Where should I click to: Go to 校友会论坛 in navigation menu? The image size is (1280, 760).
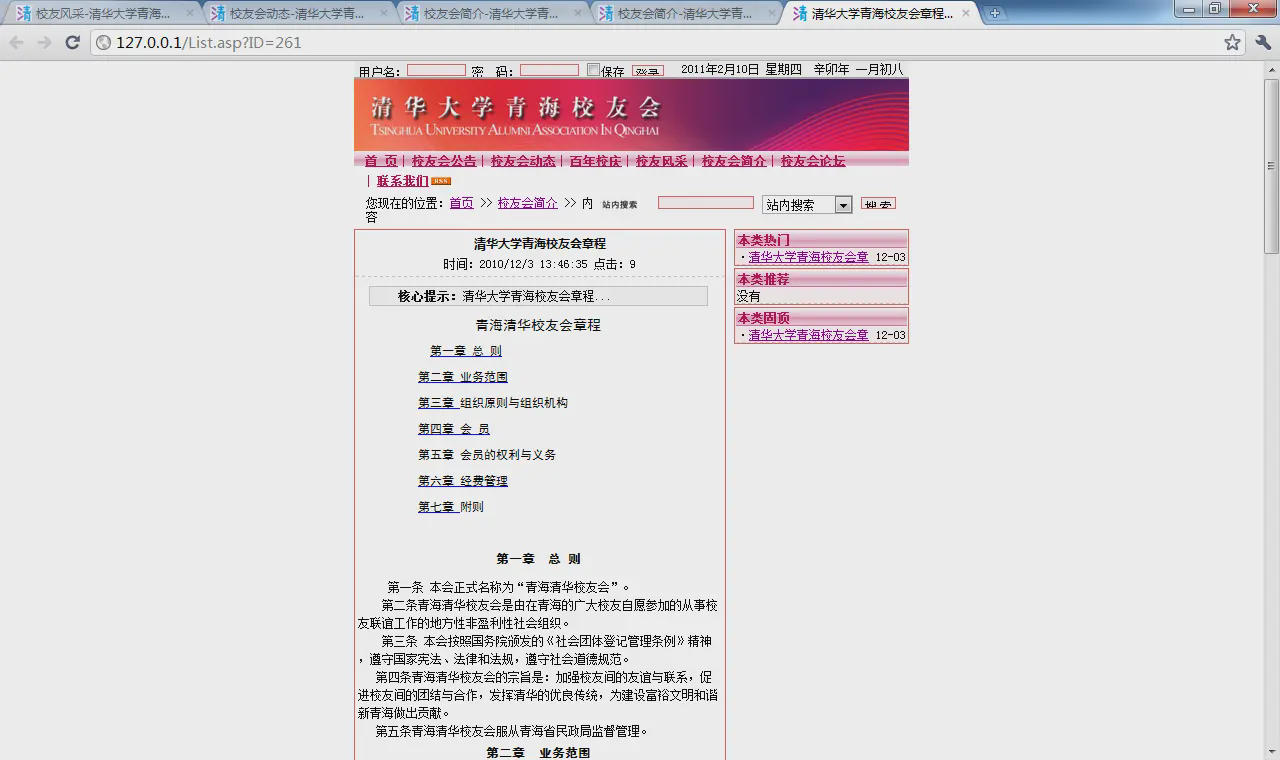tap(812, 161)
